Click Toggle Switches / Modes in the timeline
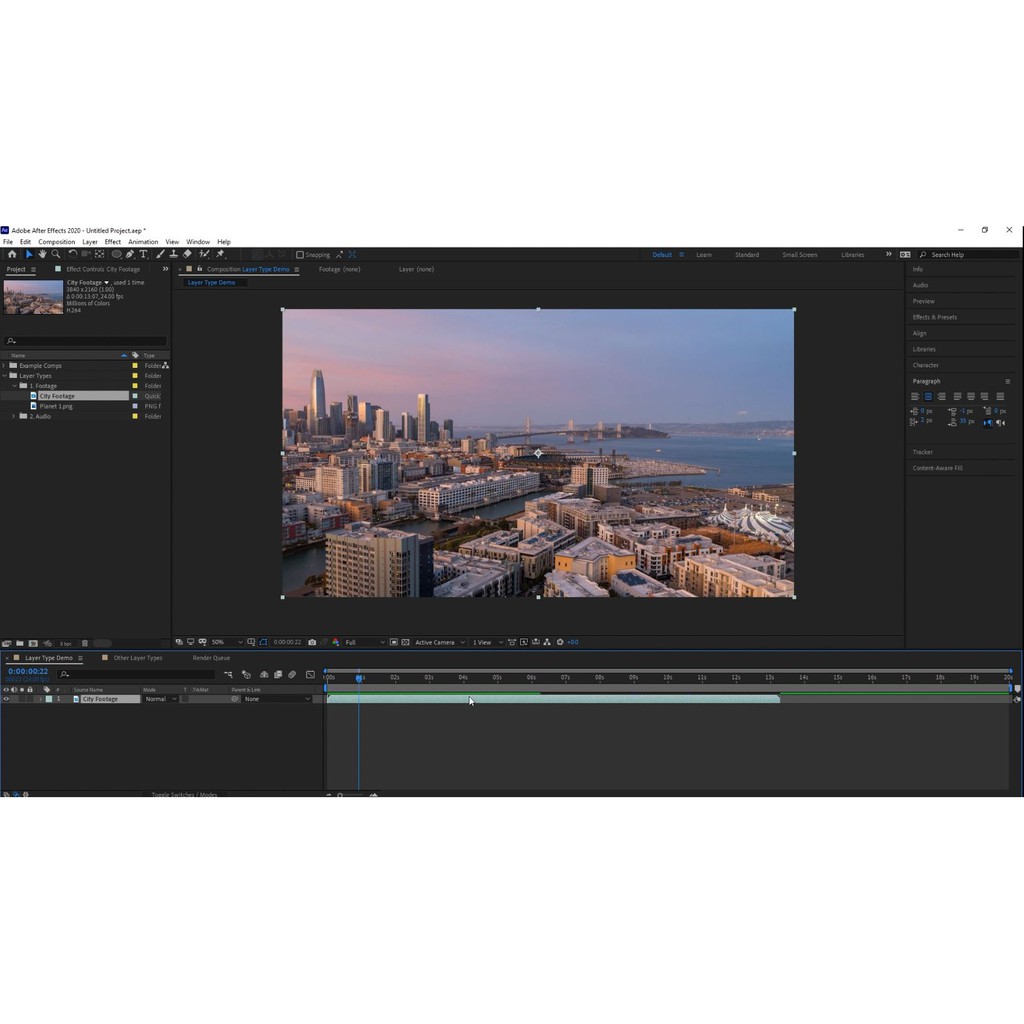The image size is (1024, 1024). (x=184, y=794)
